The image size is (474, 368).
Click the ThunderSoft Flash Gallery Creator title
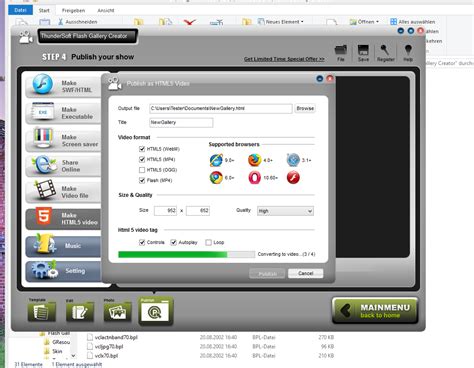click(x=84, y=36)
